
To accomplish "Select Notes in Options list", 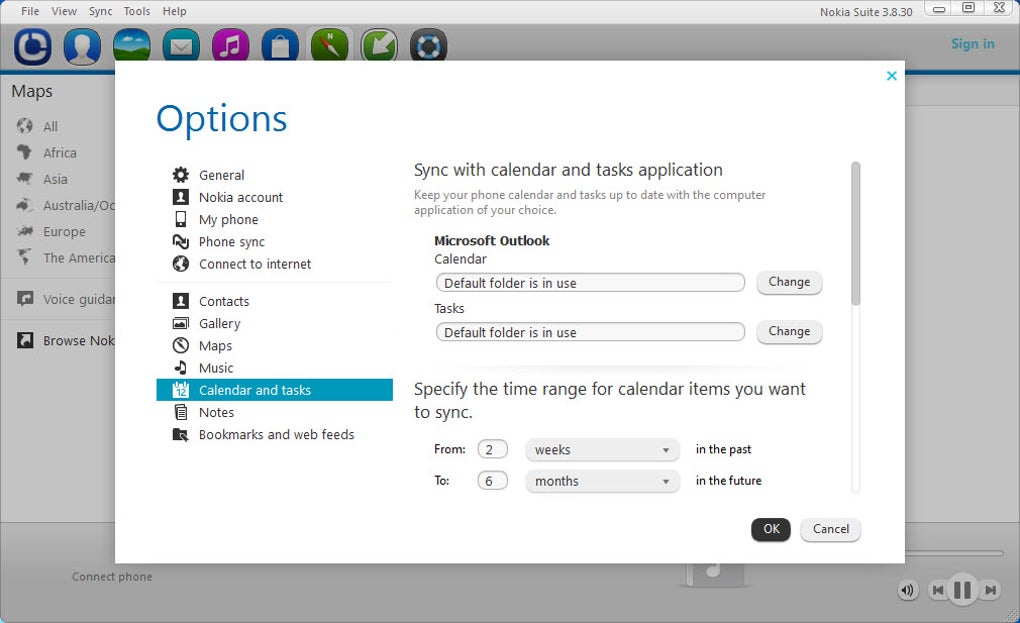I will pyautogui.click(x=274, y=412).
